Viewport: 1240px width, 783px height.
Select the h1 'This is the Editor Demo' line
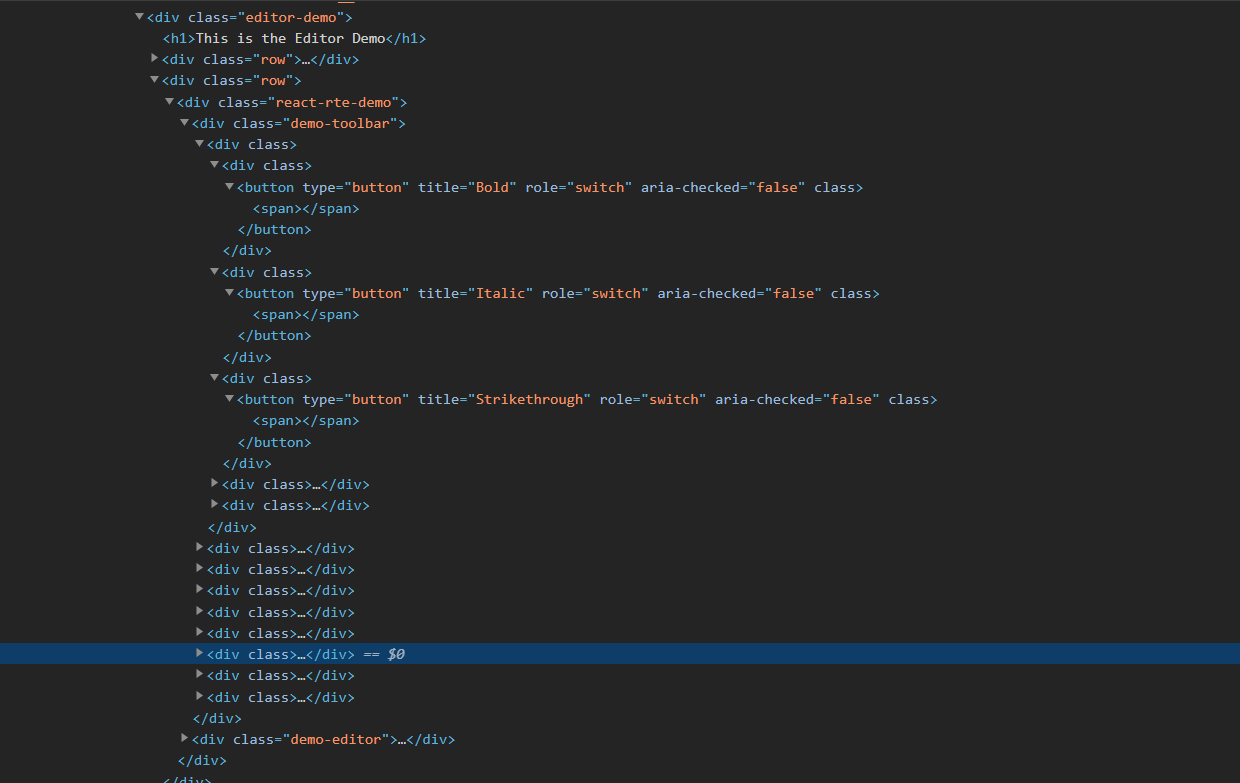click(x=295, y=38)
